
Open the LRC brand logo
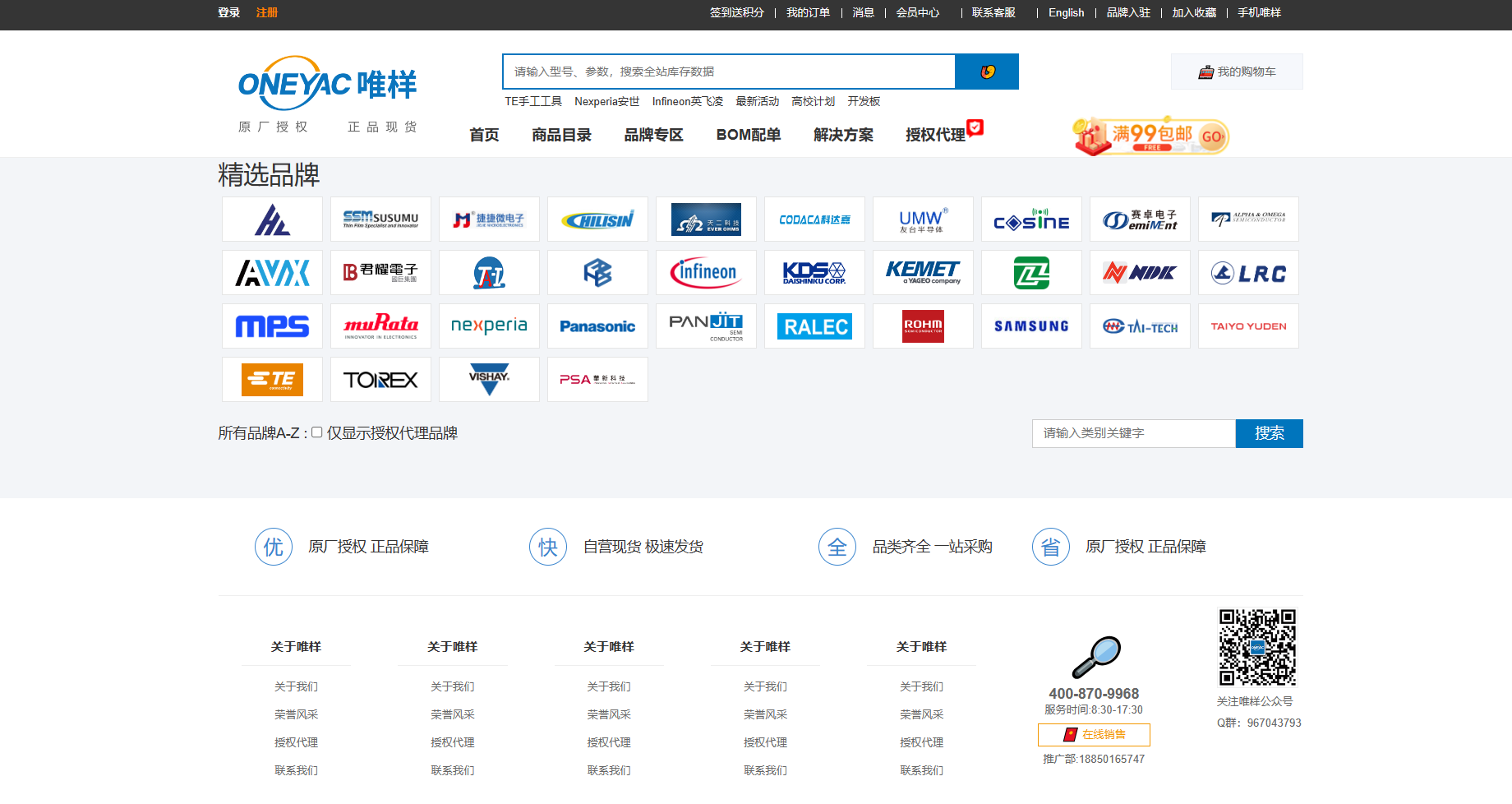click(x=1248, y=272)
